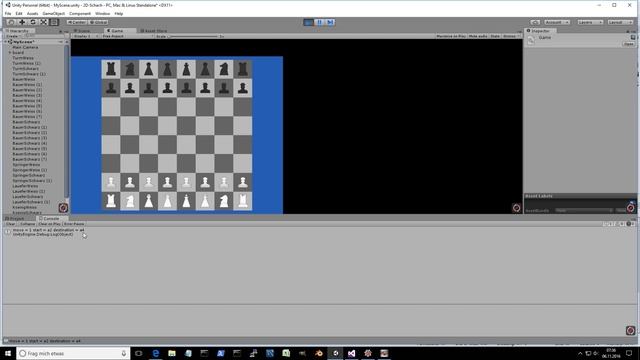Click the Cortana search box
Screen dimensions: 640x360
pyautogui.click(x=73, y=353)
